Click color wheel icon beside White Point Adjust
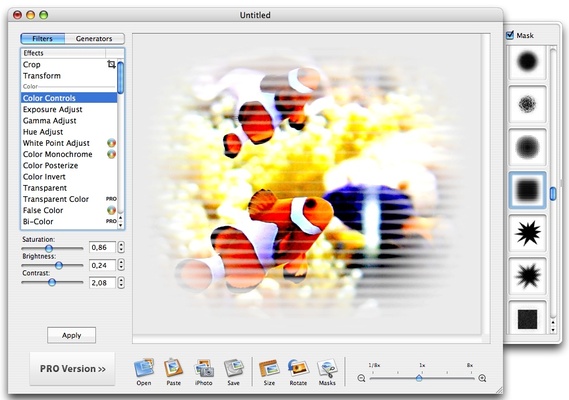 click(111, 143)
